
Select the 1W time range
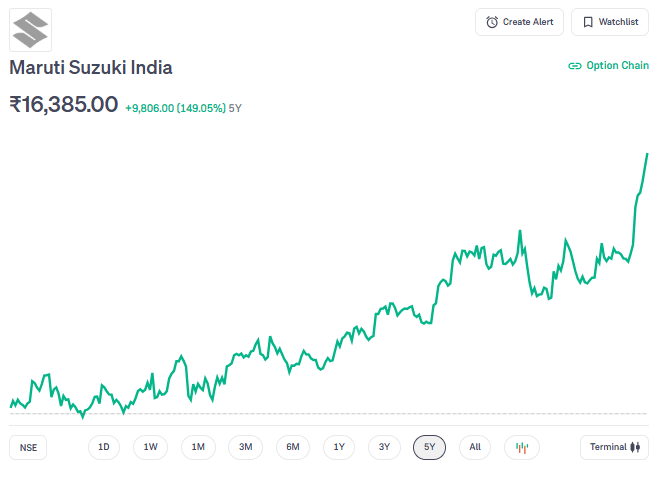pos(151,447)
